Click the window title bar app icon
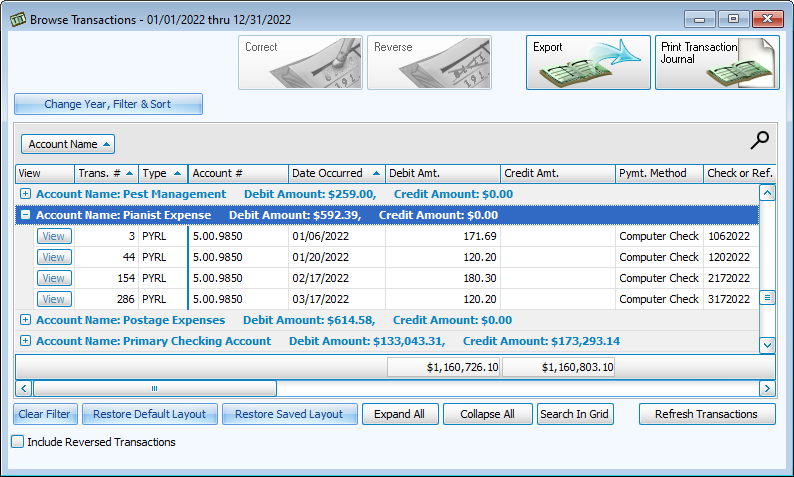The width and height of the screenshot is (794, 477). click(x=17, y=19)
